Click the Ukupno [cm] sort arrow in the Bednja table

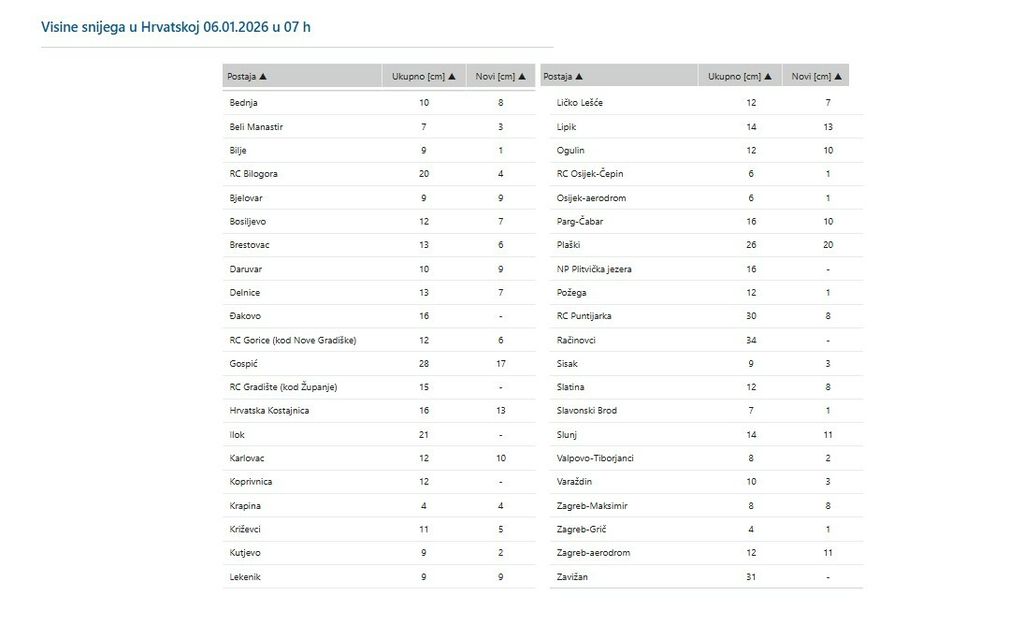pyautogui.click(x=452, y=76)
